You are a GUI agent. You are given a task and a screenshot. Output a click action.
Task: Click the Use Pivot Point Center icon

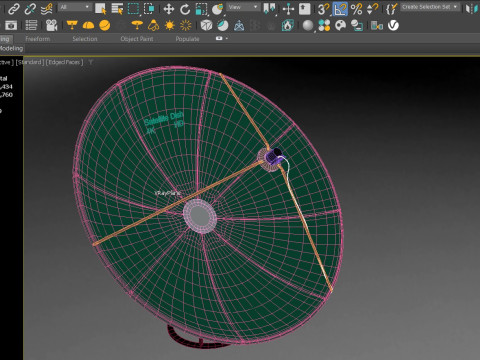pyautogui.click(x=269, y=9)
